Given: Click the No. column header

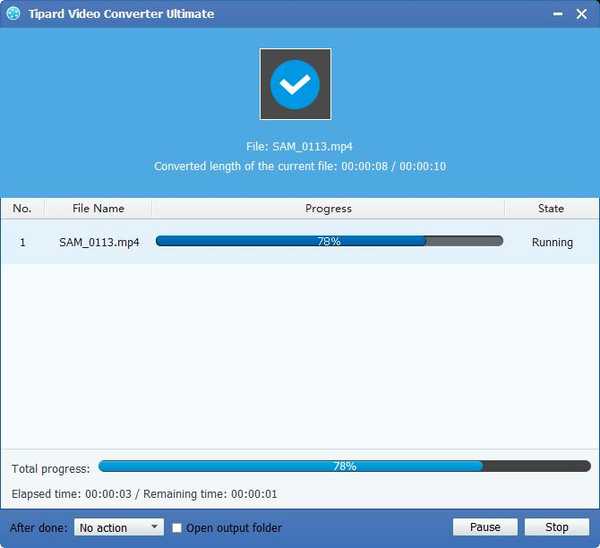Looking at the screenshot, I should pyautogui.click(x=22, y=209).
